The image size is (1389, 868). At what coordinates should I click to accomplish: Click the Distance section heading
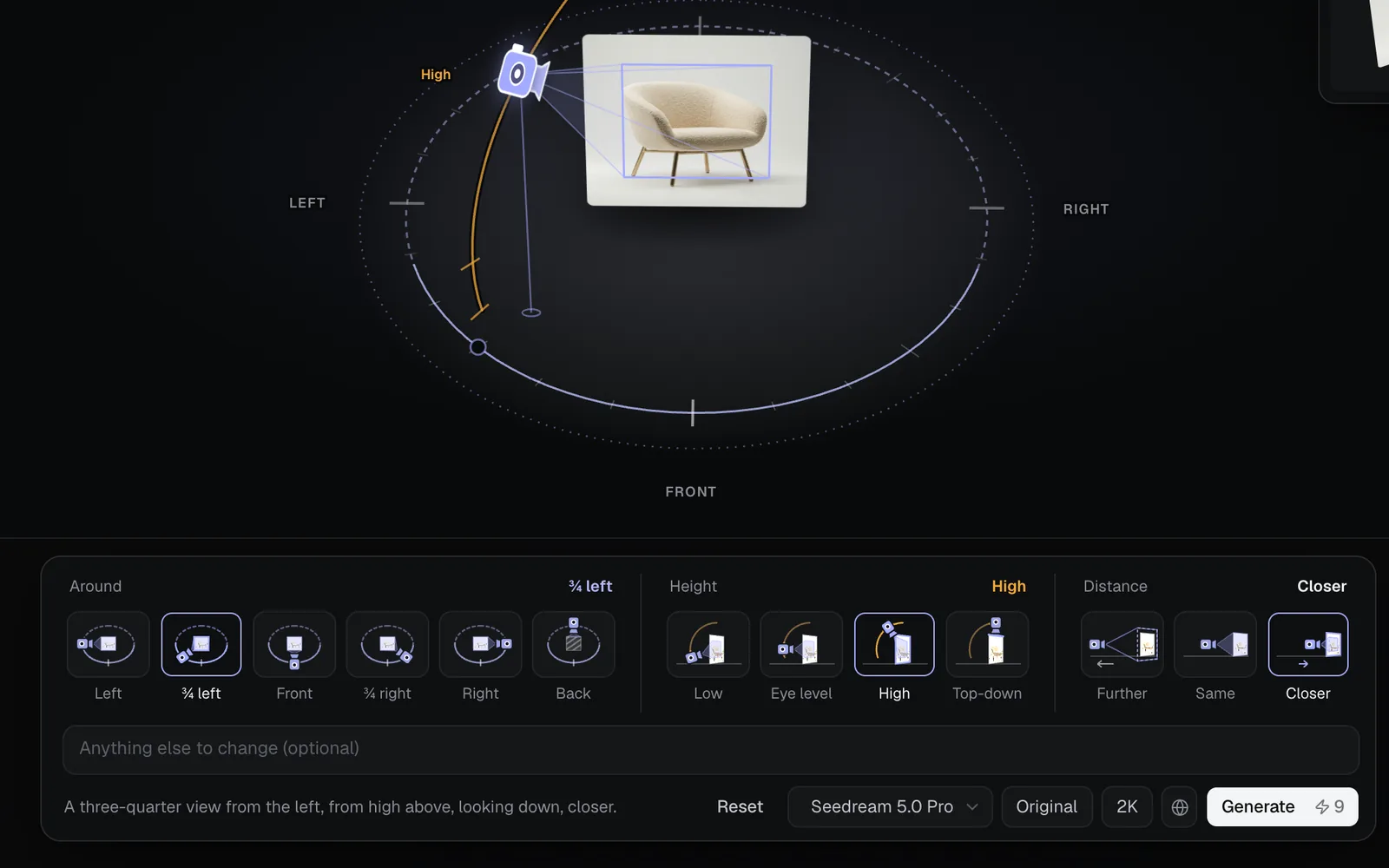point(1116,587)
